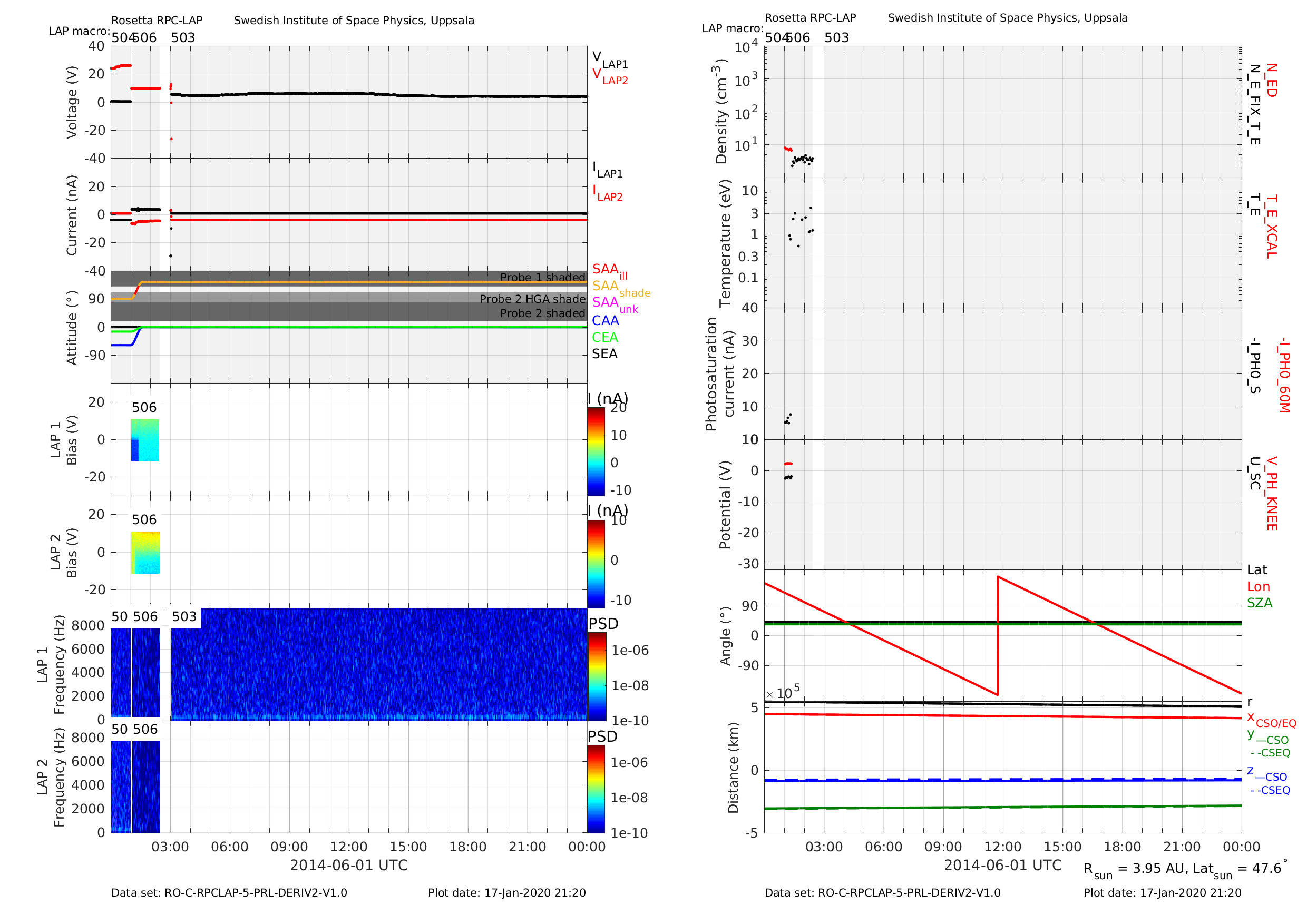The width and height of the screenshot is (1307, 924).
Task: Click the LAP 1 PSD colorbar
Action: point(597,676)
